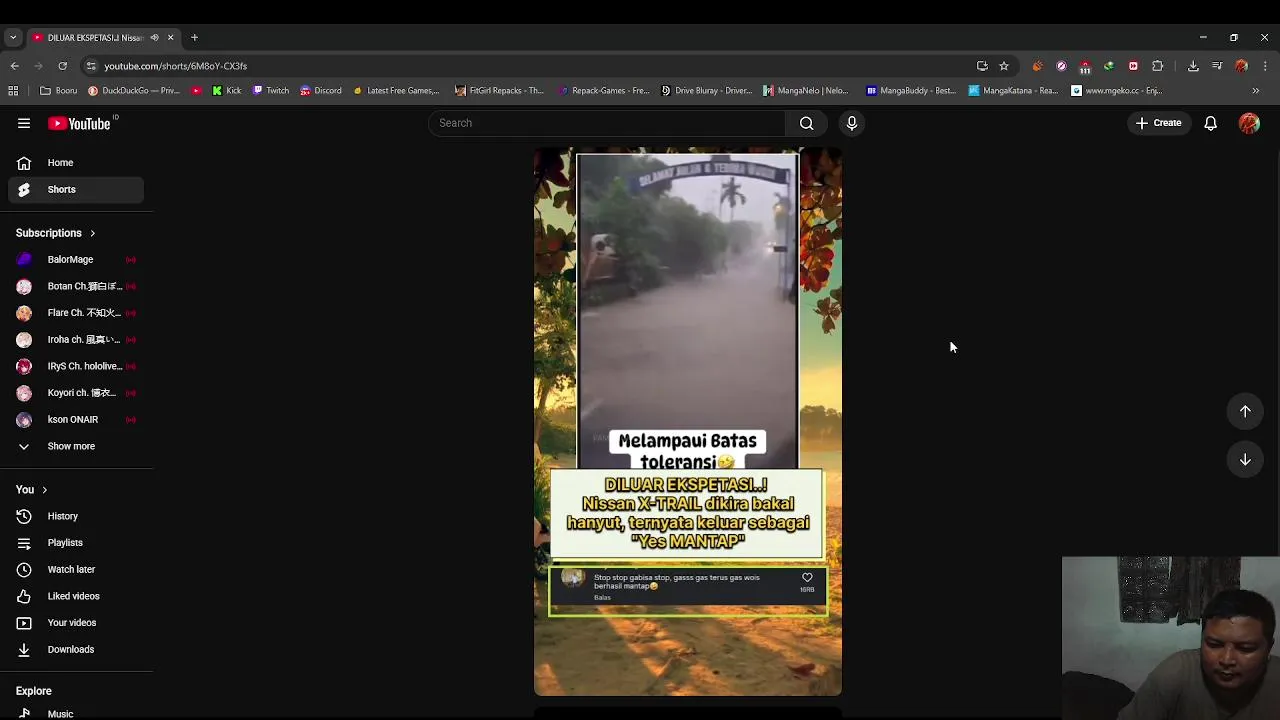Open the FitGirl Repacks bookmark
The height and width of the screenshot is (720, 1280).
[499, 90]
